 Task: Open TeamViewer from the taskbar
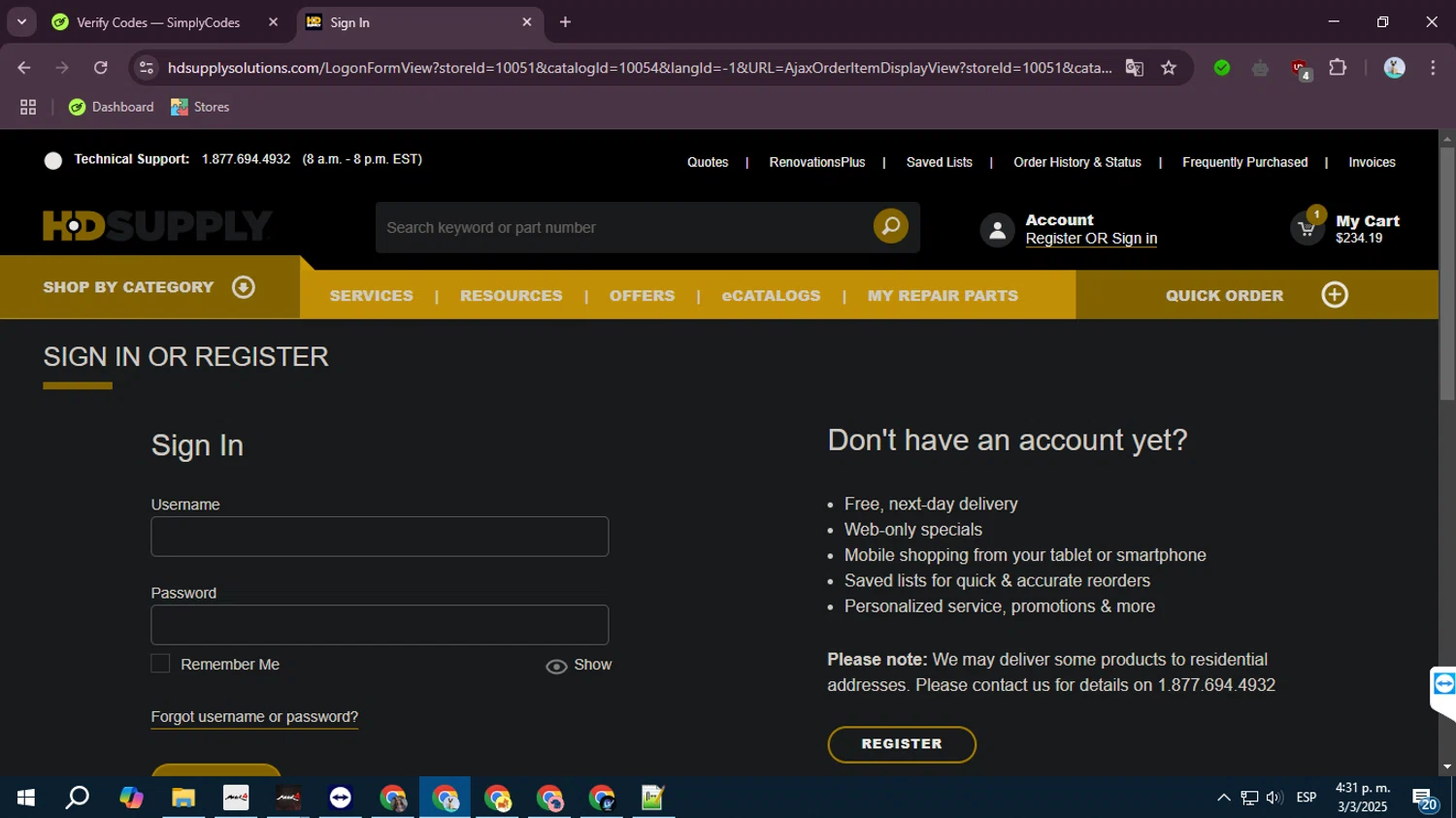341,798
